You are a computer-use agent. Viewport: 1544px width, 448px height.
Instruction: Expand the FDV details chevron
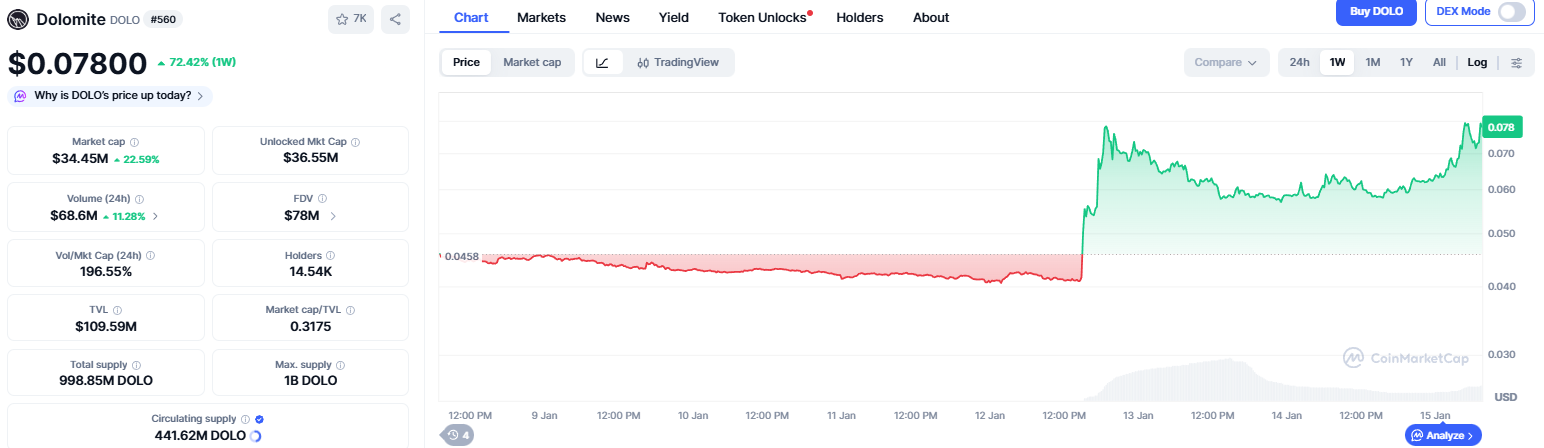click(333, 216)
